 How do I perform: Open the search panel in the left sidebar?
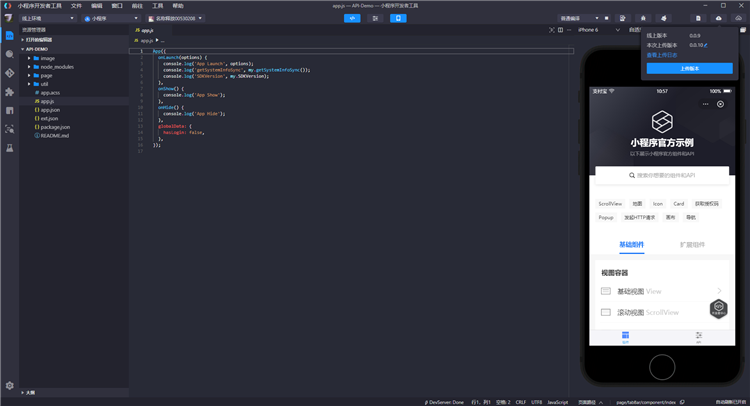pyautogui.click(x=9, y=54)
